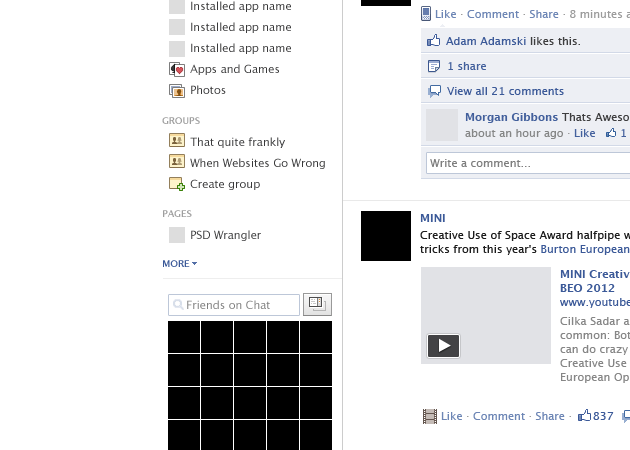The height and width of the screenshot is (450, 630).
Task: Click Adam Adamski's name
Action: (486, 41)
